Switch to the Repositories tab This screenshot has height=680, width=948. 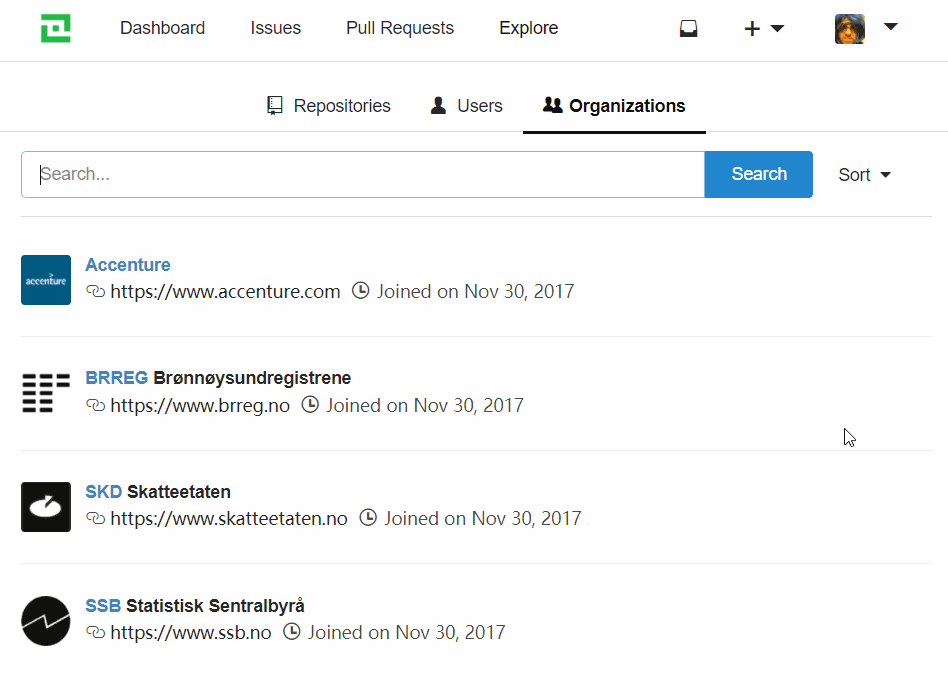click(329, 106)
